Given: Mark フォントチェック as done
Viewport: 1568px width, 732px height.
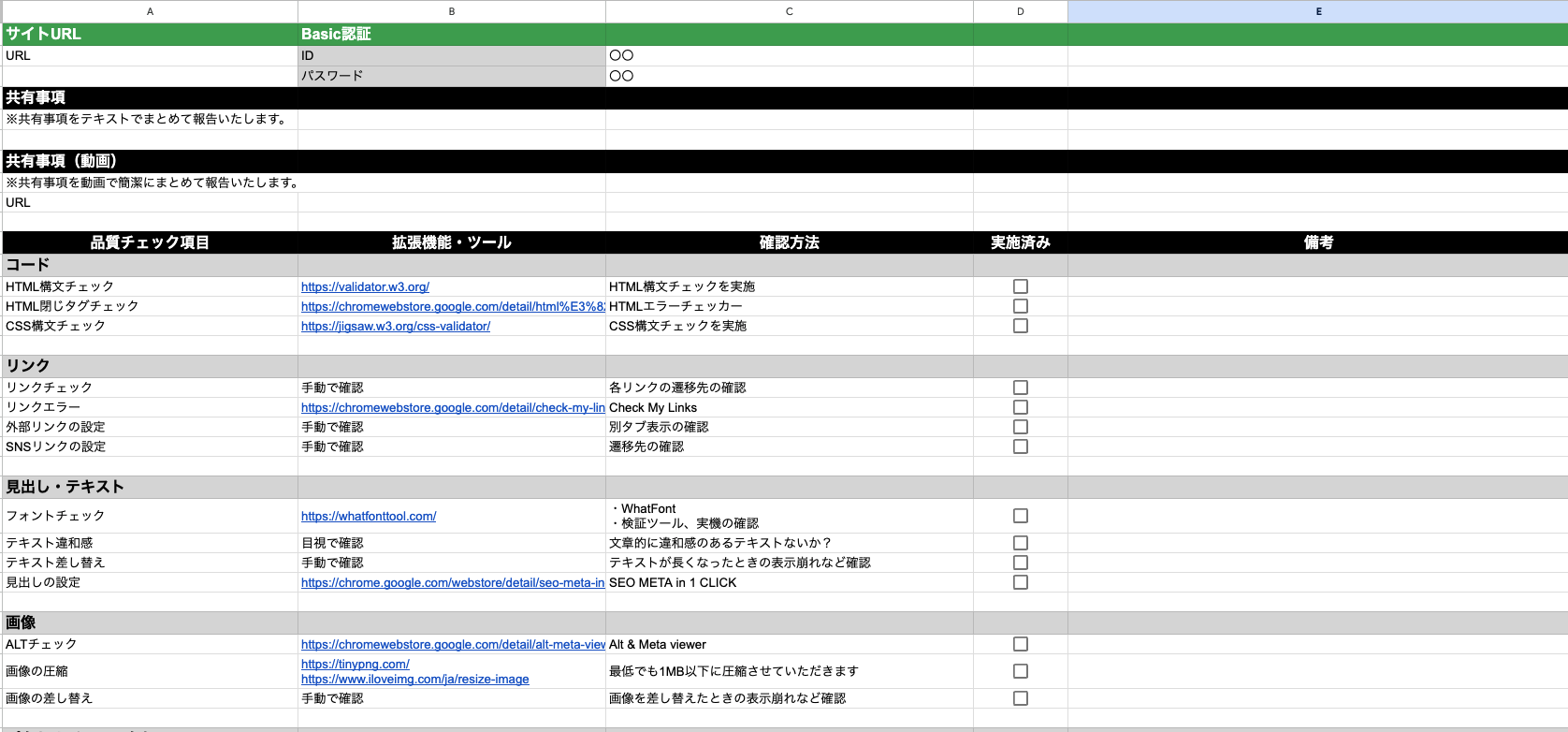Looking at the screenshot, I should [1021, 516].
